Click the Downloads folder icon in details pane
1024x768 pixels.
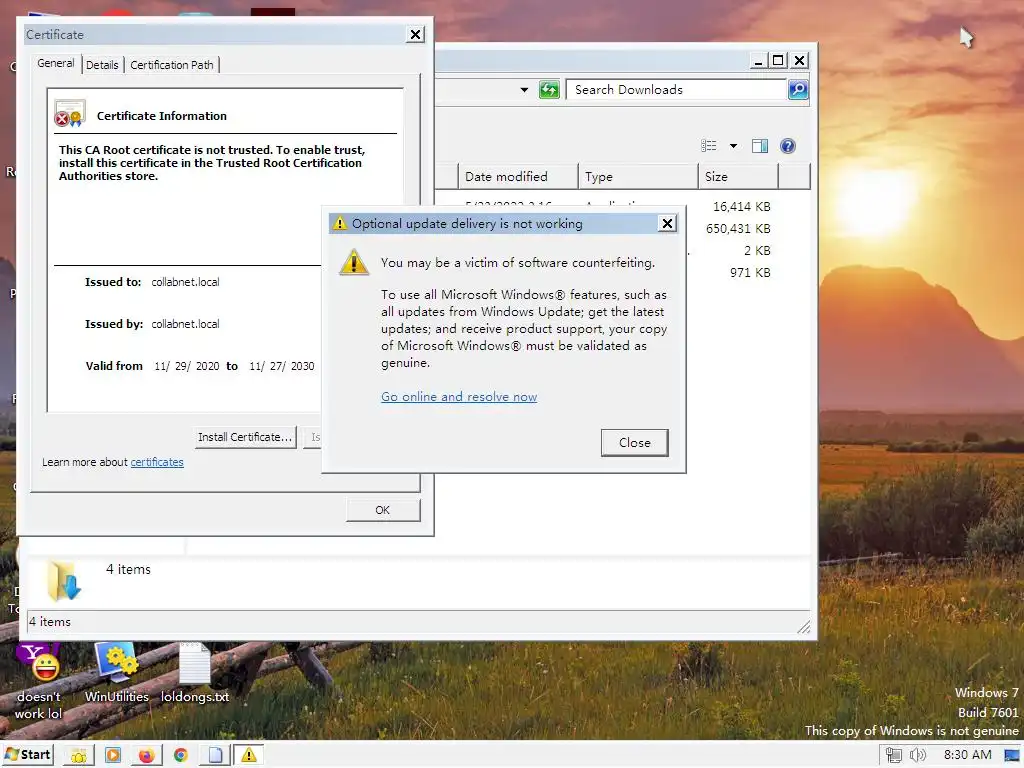63,580
